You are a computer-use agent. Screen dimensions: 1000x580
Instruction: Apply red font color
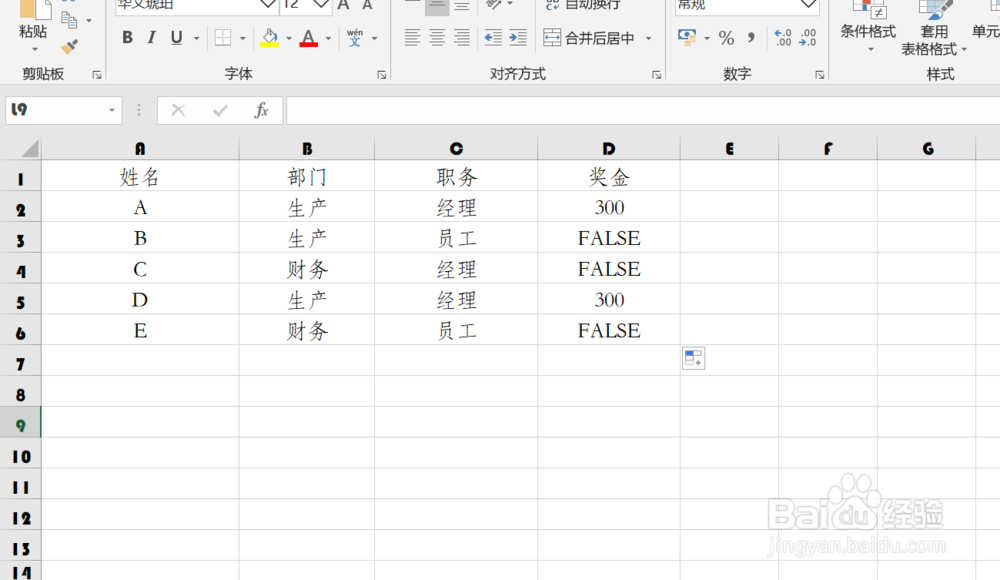[x=309, y=38]
